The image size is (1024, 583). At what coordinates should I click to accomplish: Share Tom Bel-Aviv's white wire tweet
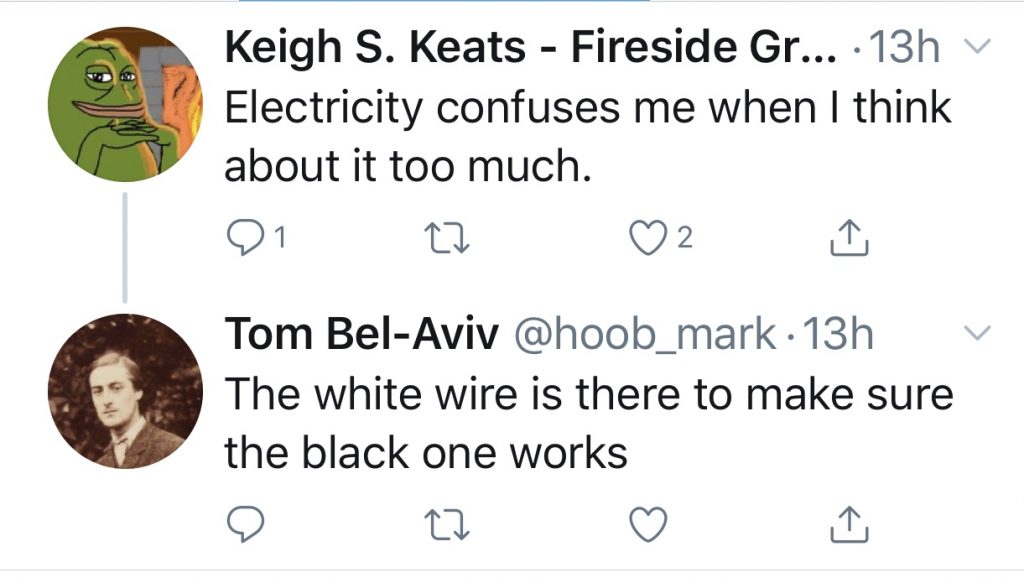click(849, 524)
